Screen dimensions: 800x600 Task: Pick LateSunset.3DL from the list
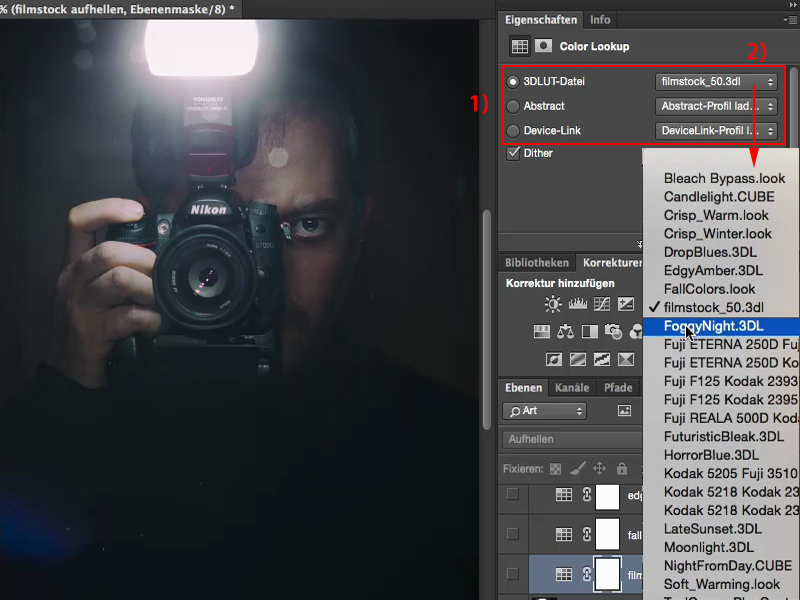tap(720, 529)
